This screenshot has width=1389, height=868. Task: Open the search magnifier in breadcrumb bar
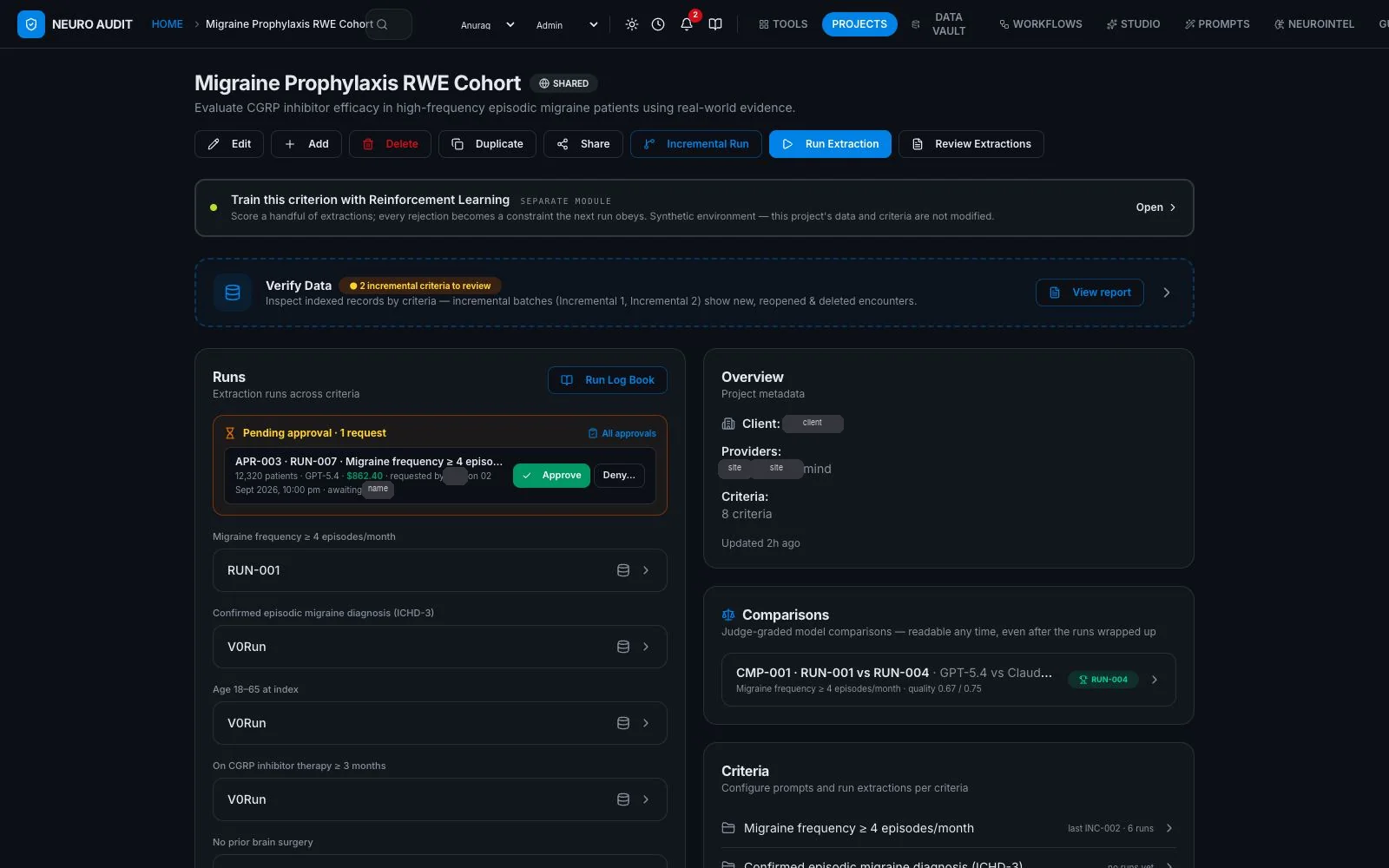click(382, 24)
